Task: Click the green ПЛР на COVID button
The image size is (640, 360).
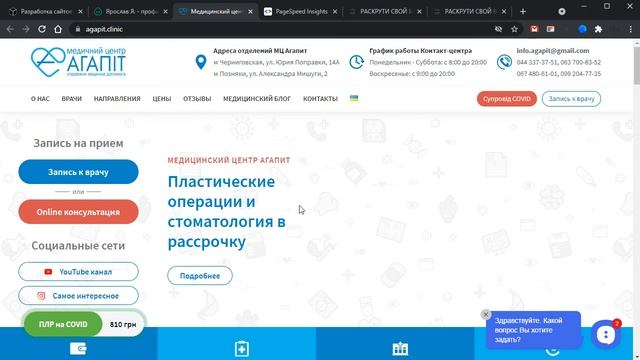Action: (63, 324)
